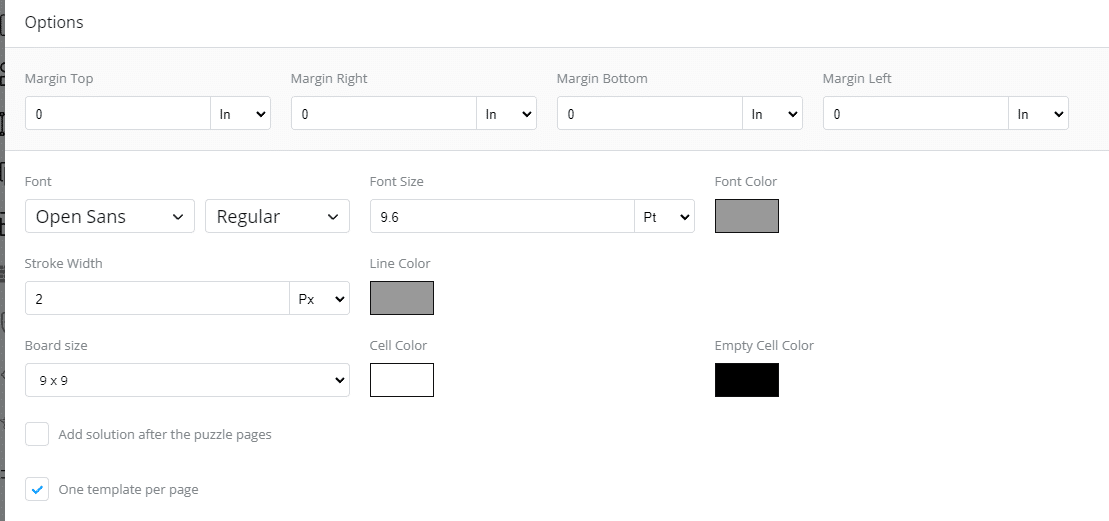Open the Margin Top unit dropdown
The image size is (1109, 521).
[x=240, y=113]
